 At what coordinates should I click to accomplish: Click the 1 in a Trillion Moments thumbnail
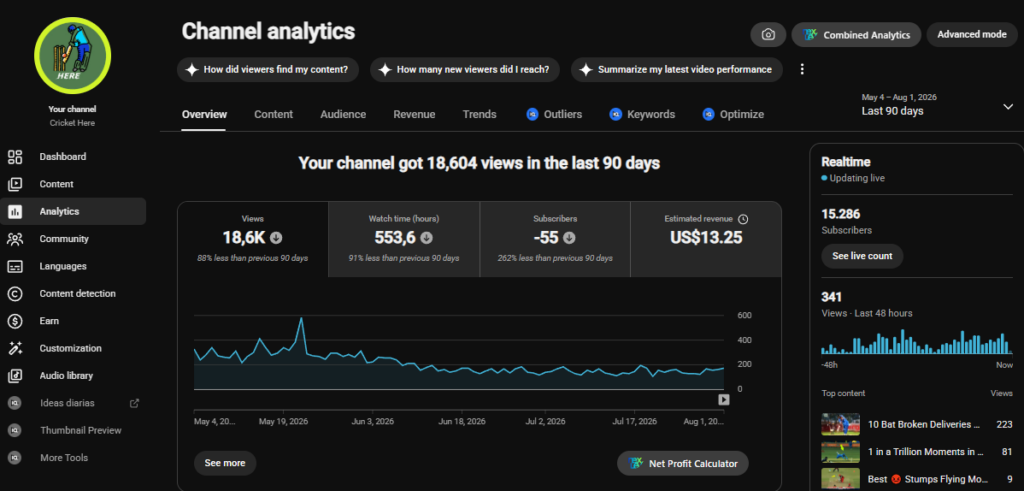[840, 452]
